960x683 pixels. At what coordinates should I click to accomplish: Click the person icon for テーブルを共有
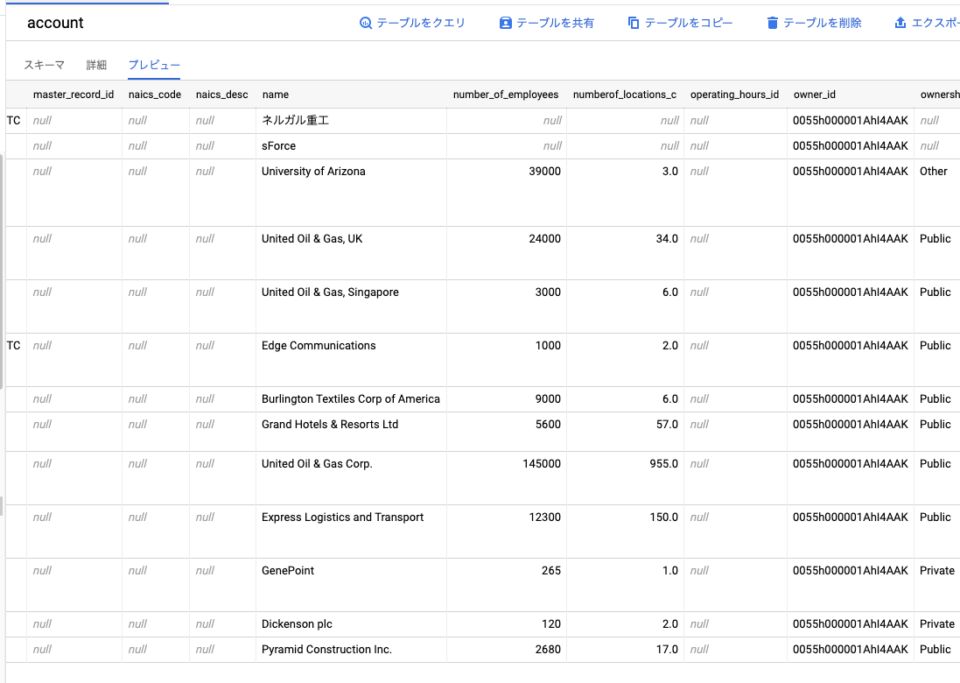pyautogui.click(x=507, y=22)
